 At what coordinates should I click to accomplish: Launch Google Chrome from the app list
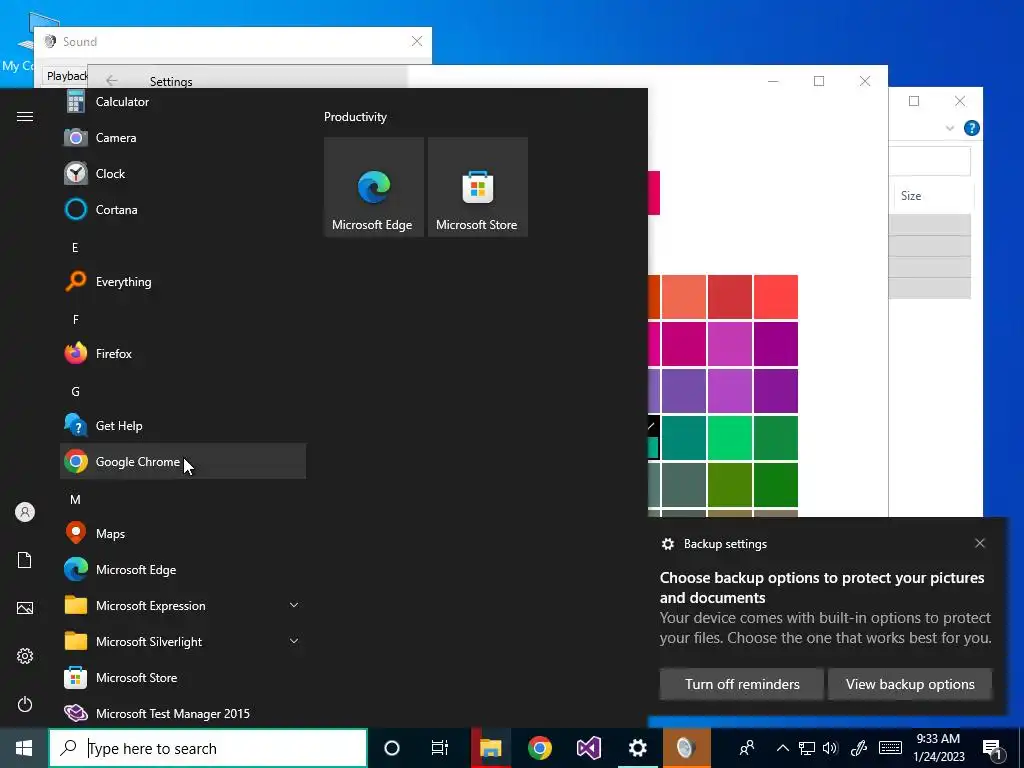[183, 462]
